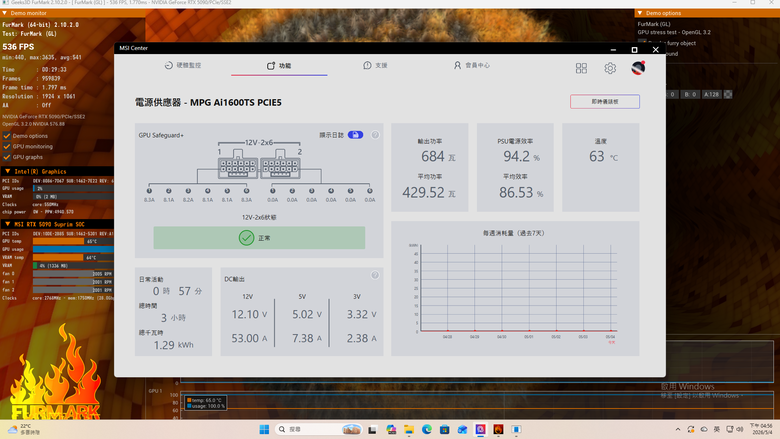This screenshot has height=439, width=780.
Task: Select the 684 watt output power value
Action: tap(433, 157)
